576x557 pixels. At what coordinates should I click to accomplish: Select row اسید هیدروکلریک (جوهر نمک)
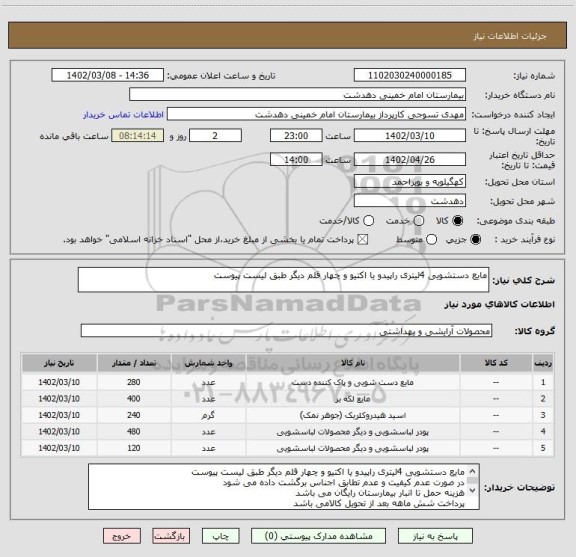287,415
